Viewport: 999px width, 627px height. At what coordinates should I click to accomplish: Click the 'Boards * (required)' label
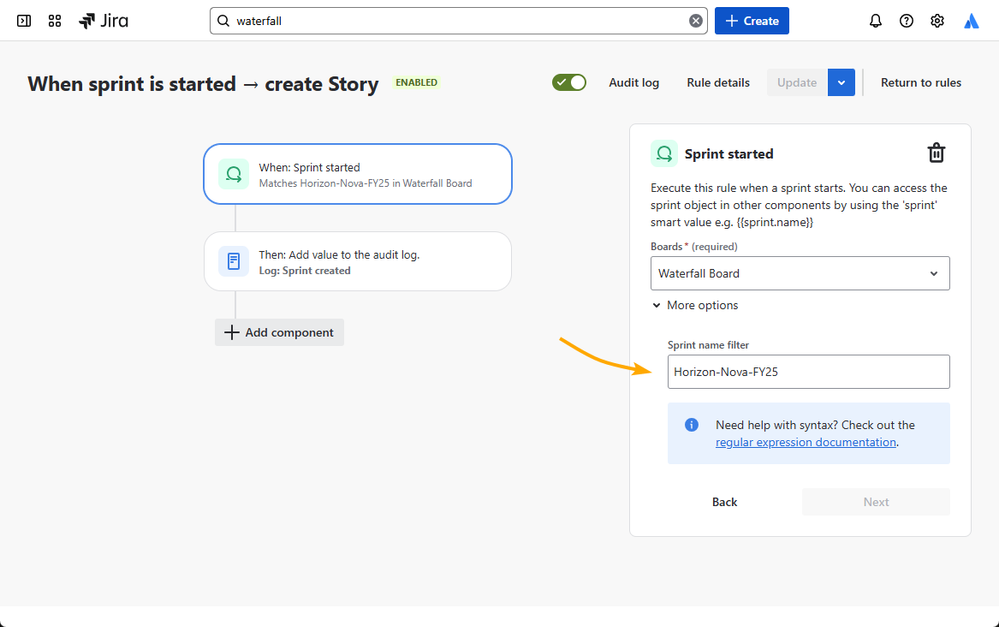coord(694,247)
